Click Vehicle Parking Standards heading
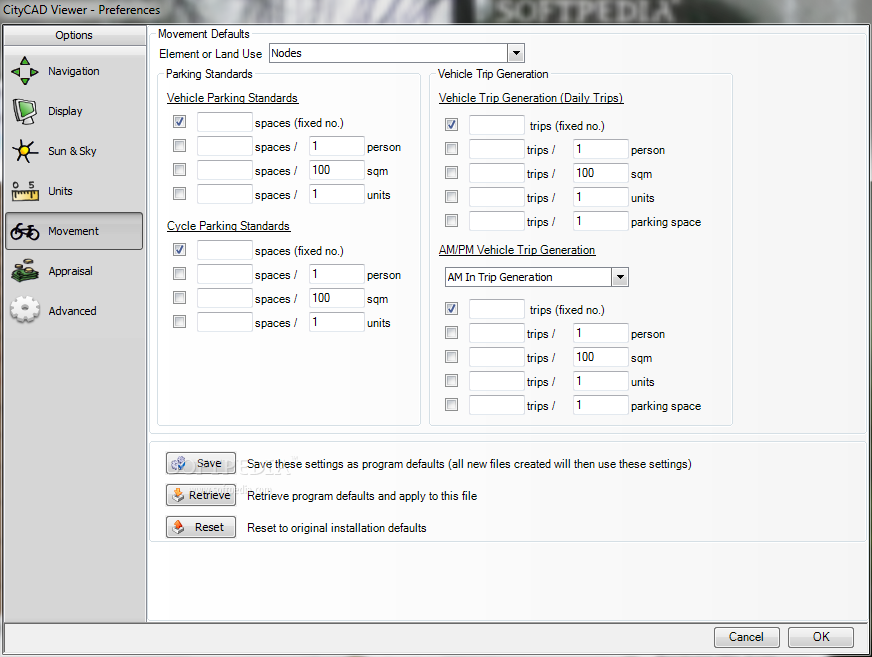 coord(232,98)
